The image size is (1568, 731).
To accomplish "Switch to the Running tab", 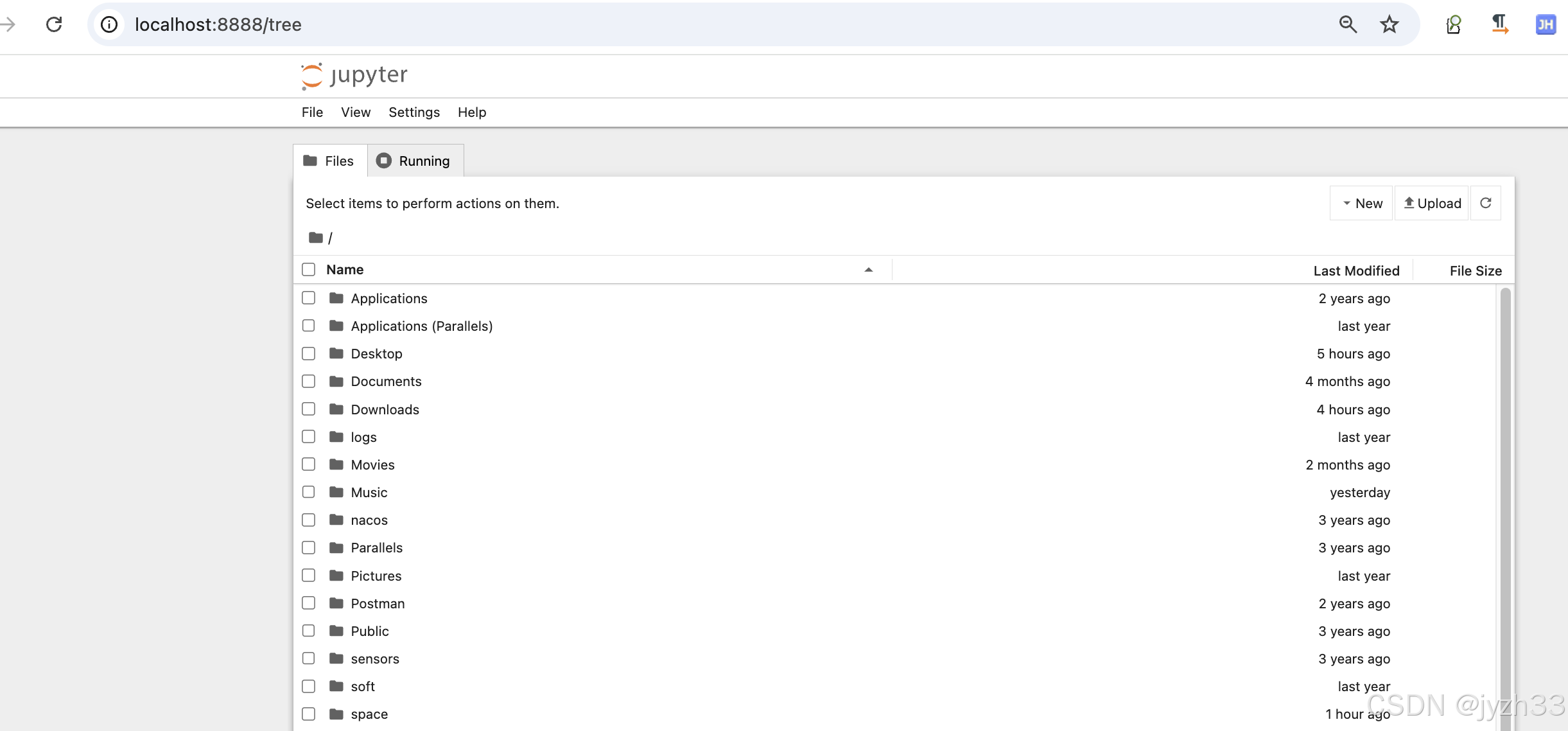I will tap(415, 161).
